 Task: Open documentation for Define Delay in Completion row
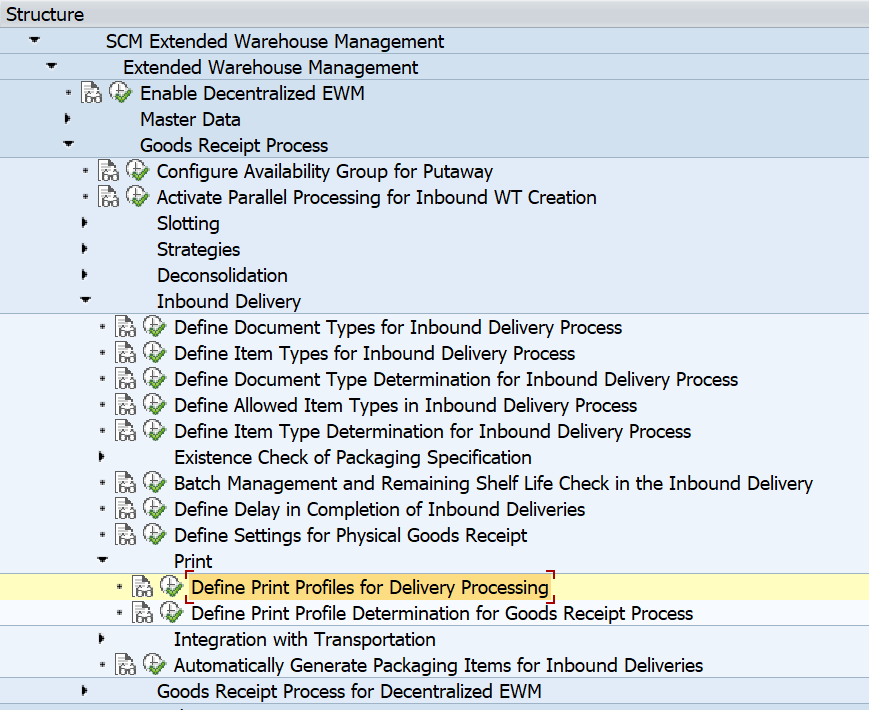[126, 509]
